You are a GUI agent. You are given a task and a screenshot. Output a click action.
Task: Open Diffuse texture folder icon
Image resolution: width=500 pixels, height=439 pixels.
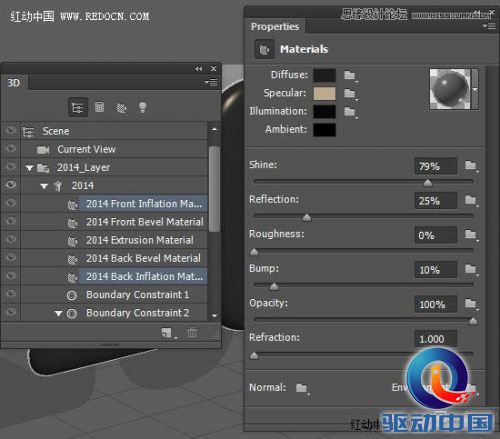tap(350, 75)
